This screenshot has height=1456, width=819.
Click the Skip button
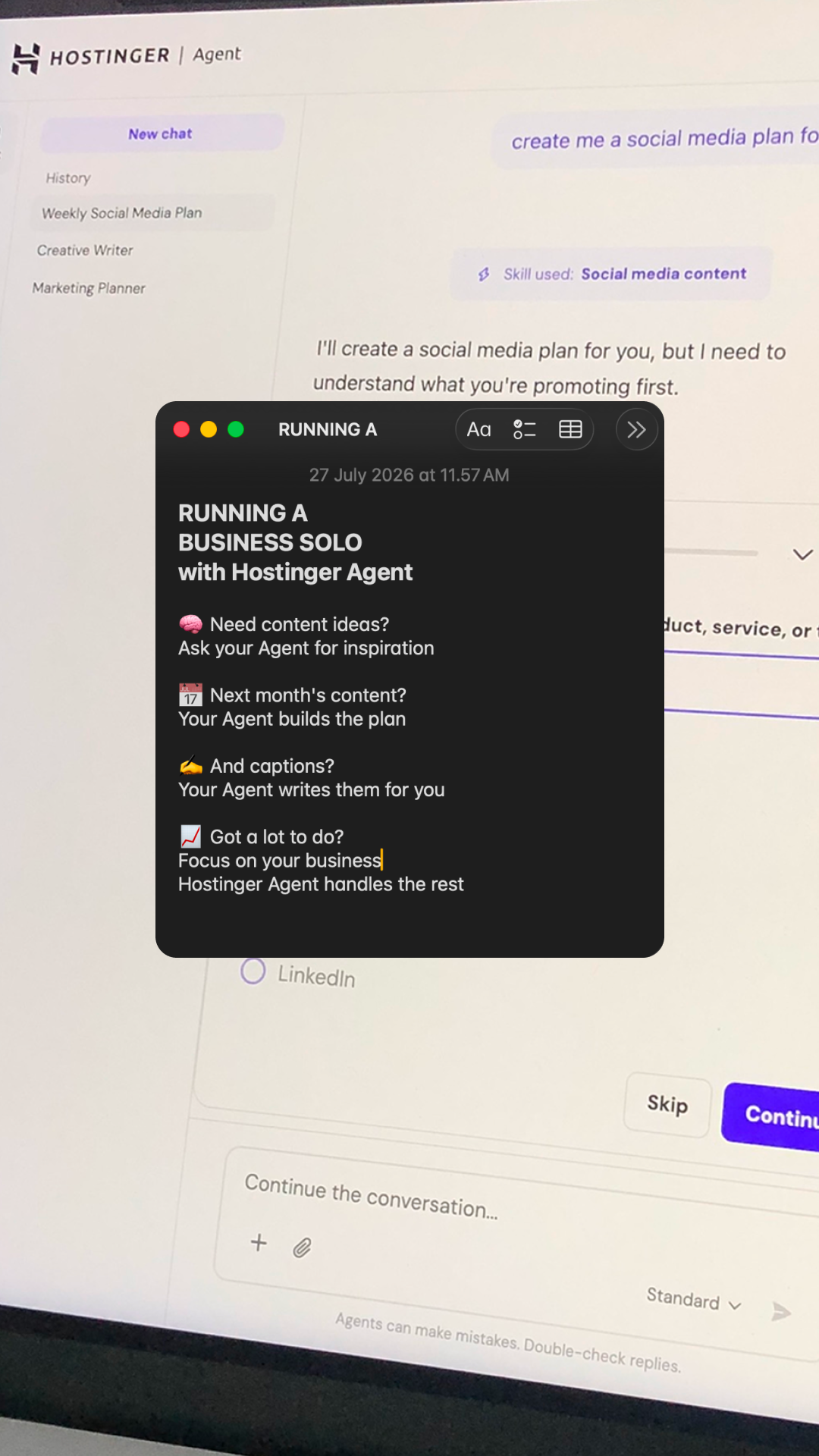(667, 1104)
